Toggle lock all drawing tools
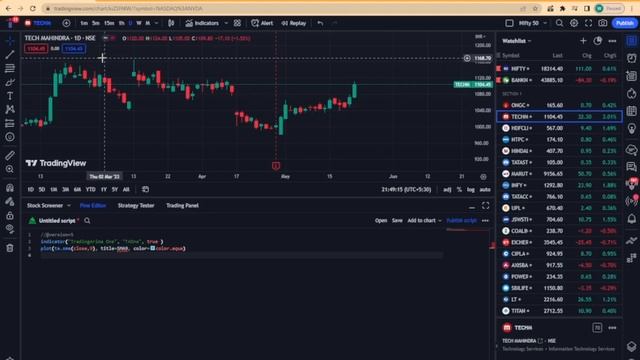Viewport: 640px width, 360px height. click(x=10, y=216)
